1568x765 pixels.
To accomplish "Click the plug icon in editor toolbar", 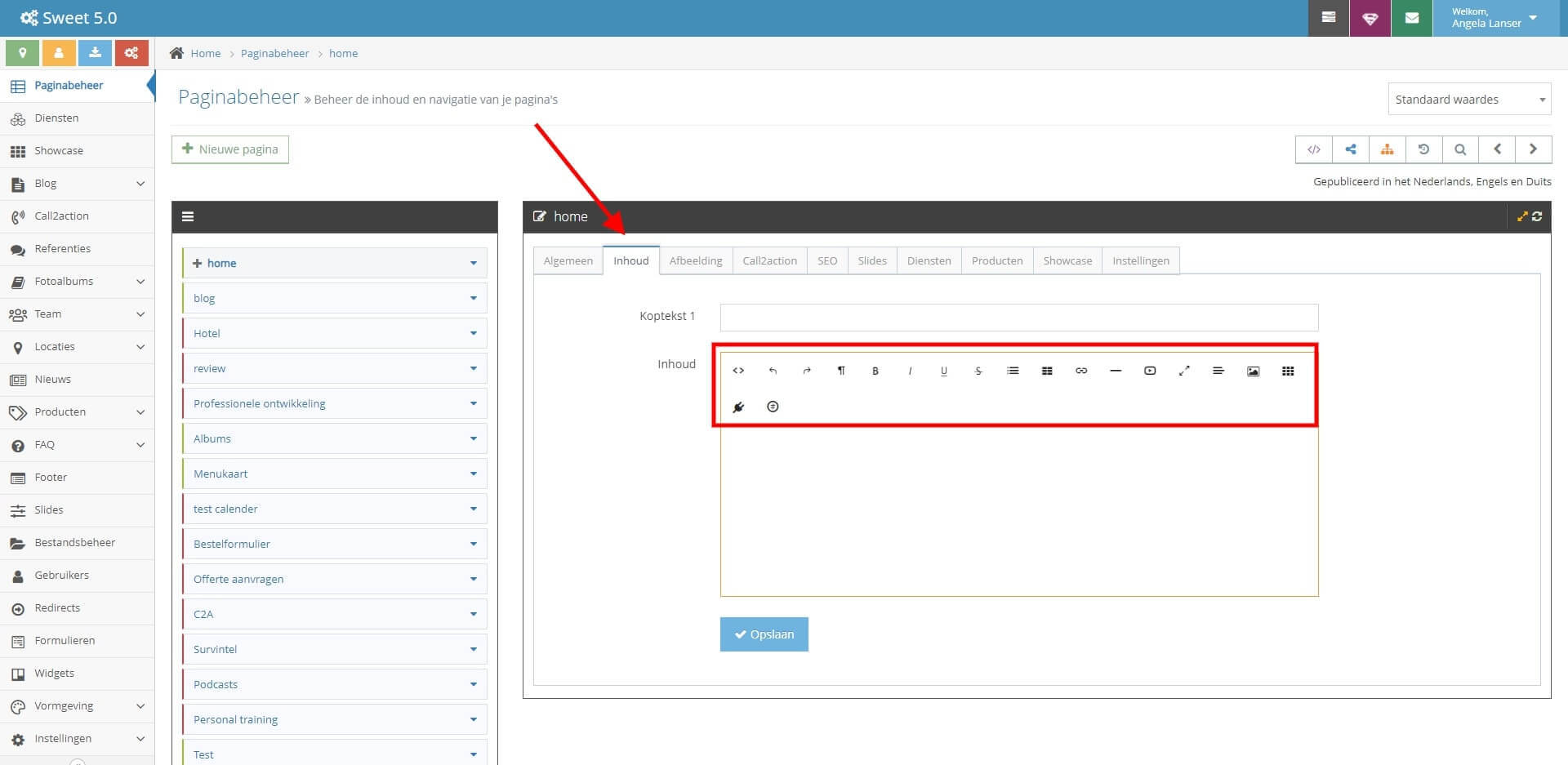I will [738, 407].
